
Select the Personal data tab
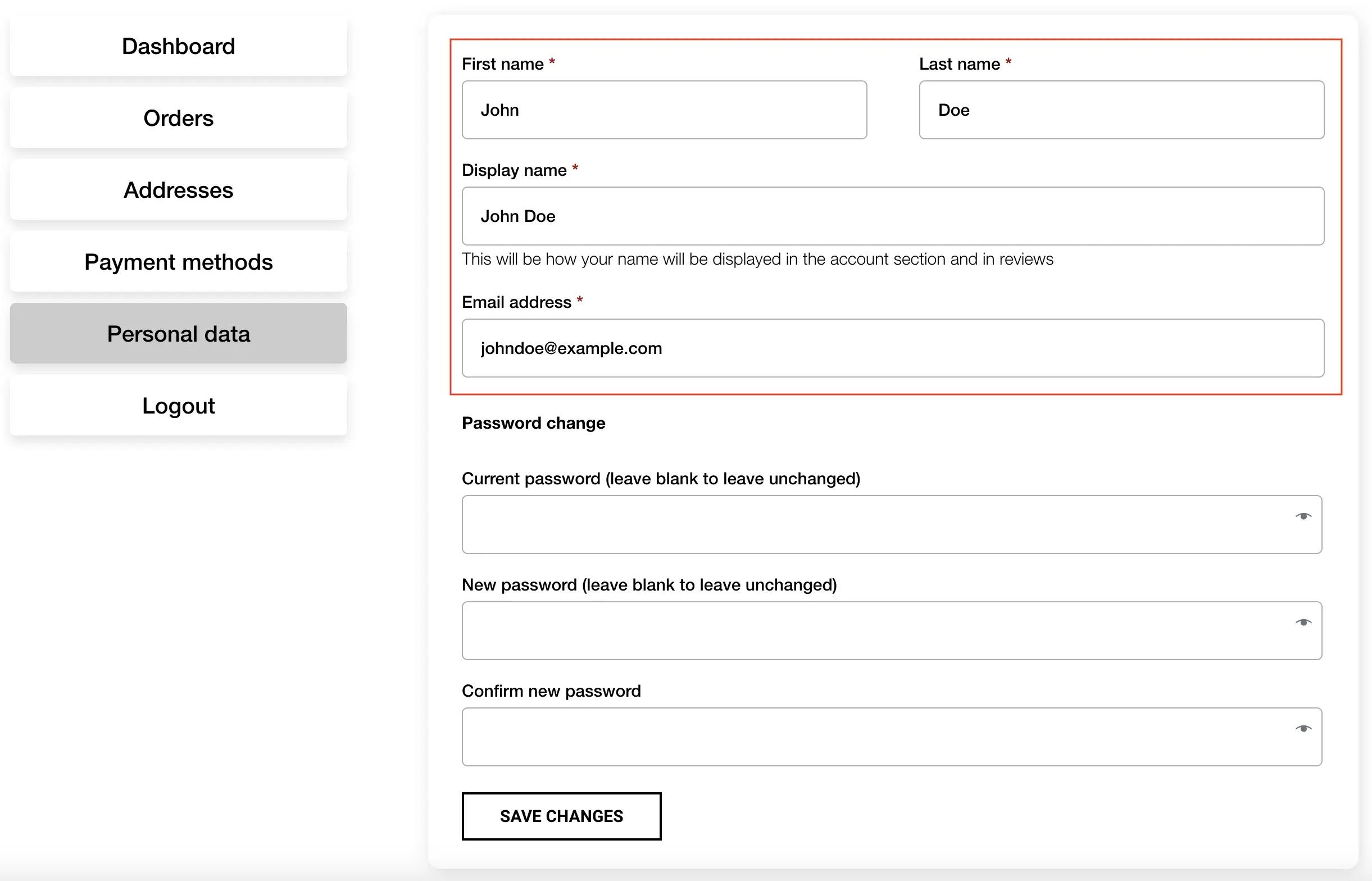pos(179,334)
